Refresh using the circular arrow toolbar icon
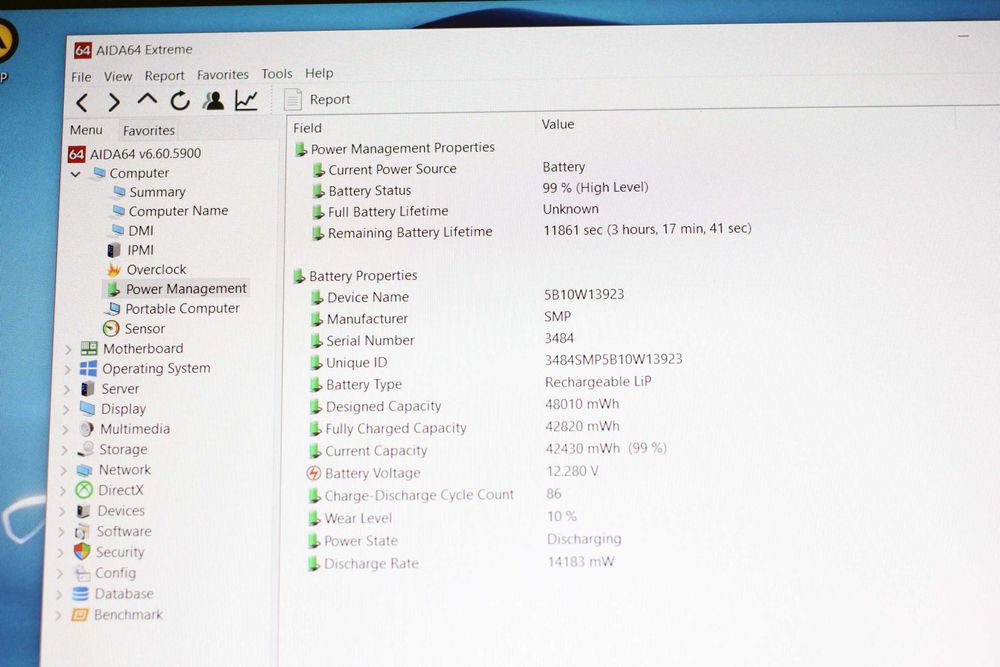This screenshot has height=667, width=1000. point(180,101)
